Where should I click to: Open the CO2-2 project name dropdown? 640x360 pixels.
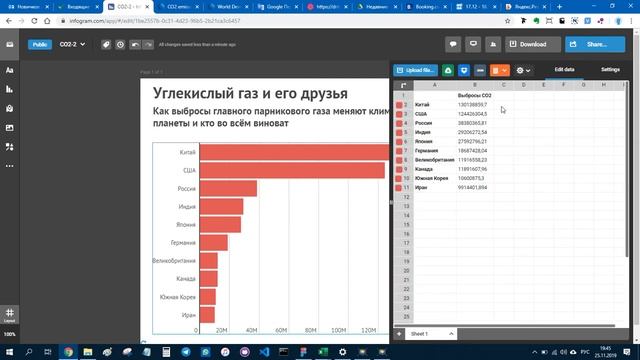[x=72, y=44]
